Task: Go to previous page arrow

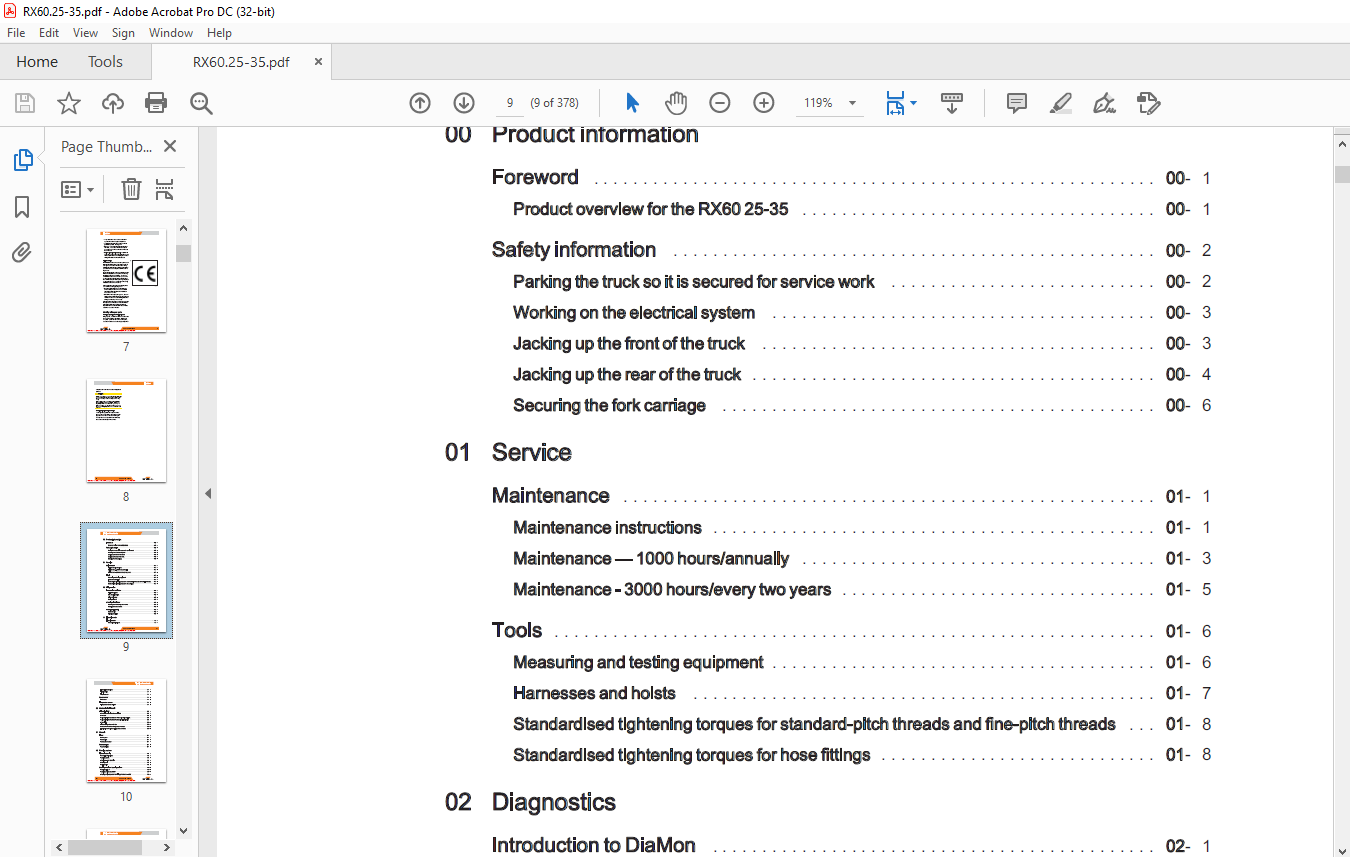Action: tap(420, 103)
